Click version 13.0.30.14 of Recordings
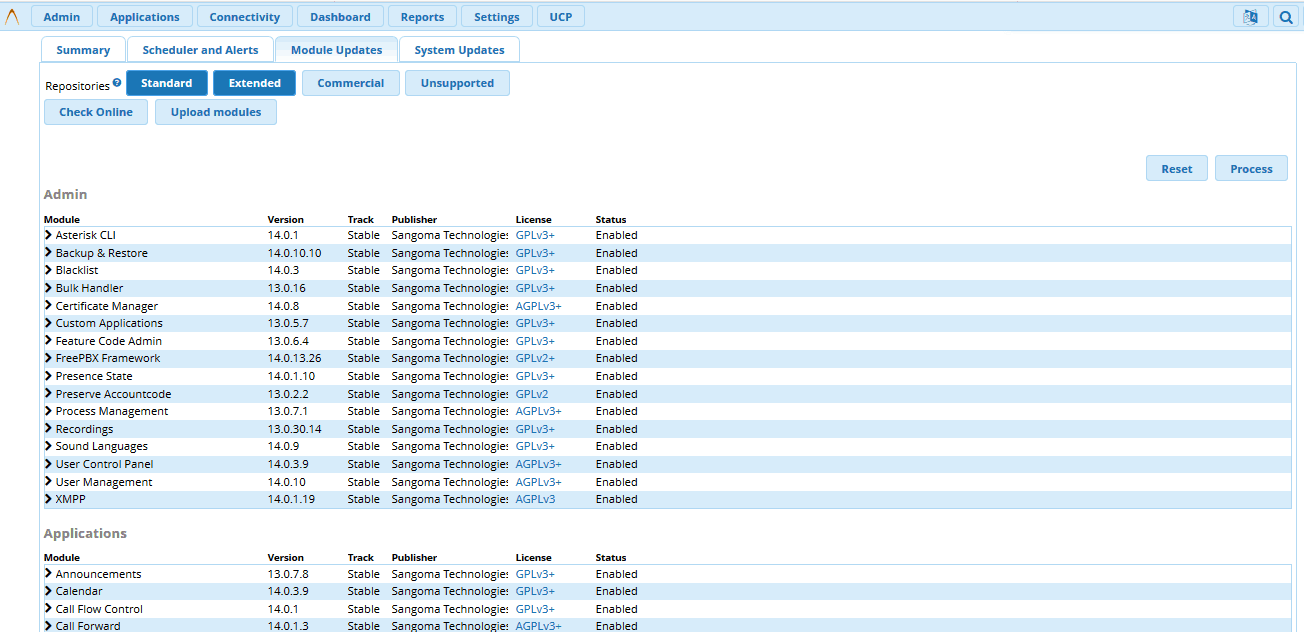This screenshot has width=1304, height=632. pyautogui.click(x=295, y=429)
